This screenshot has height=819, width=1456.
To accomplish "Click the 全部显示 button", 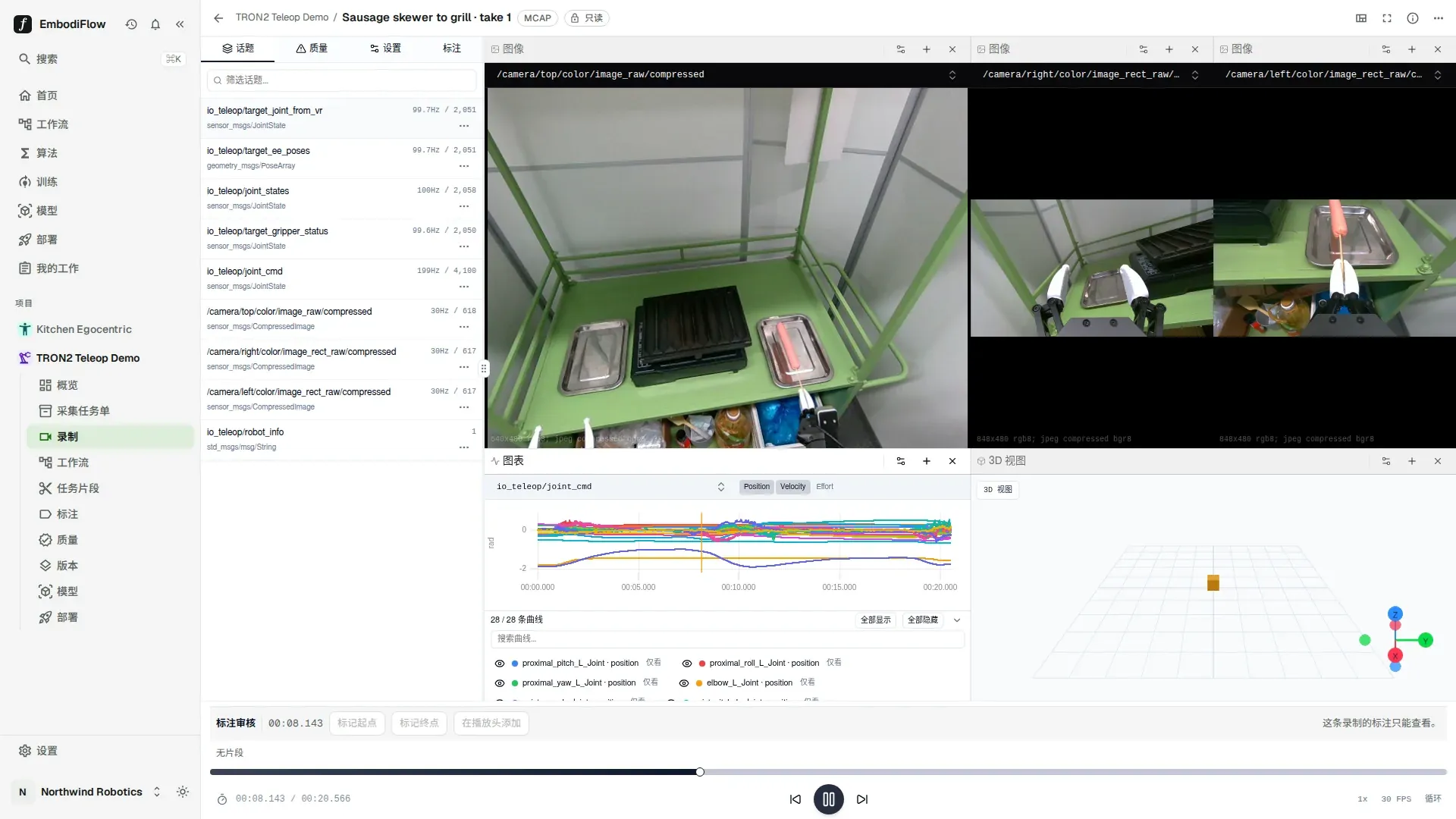I will (876, 620).
